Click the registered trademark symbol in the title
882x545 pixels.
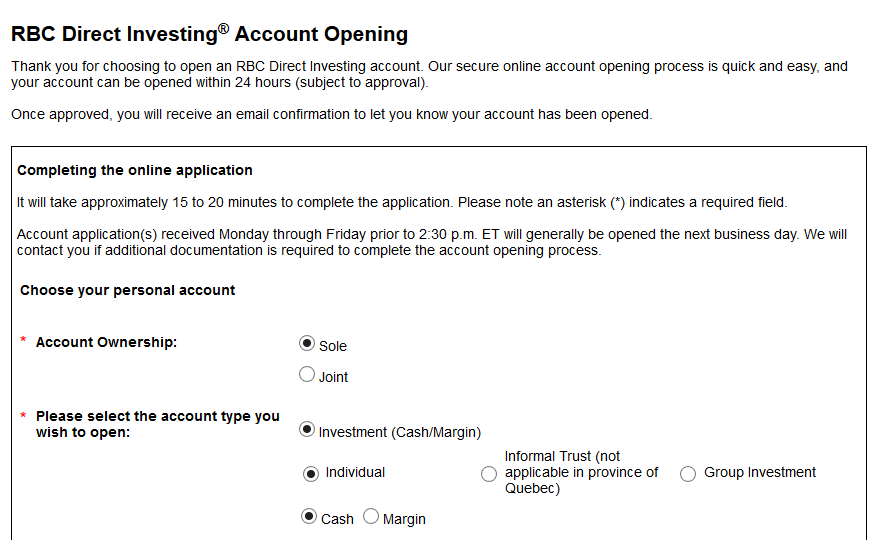click(224, 28)
